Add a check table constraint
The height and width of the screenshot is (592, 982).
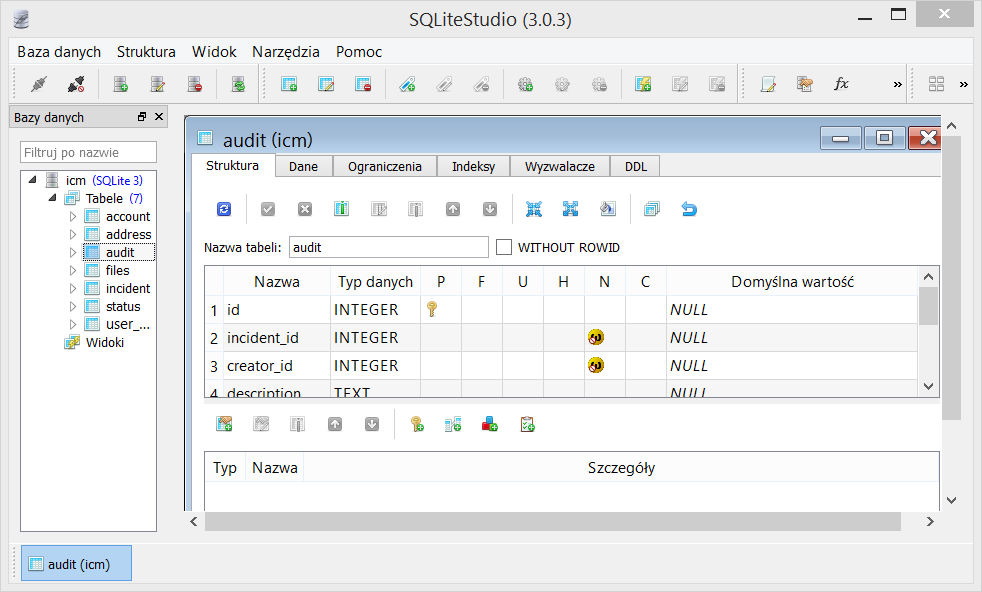527,425
